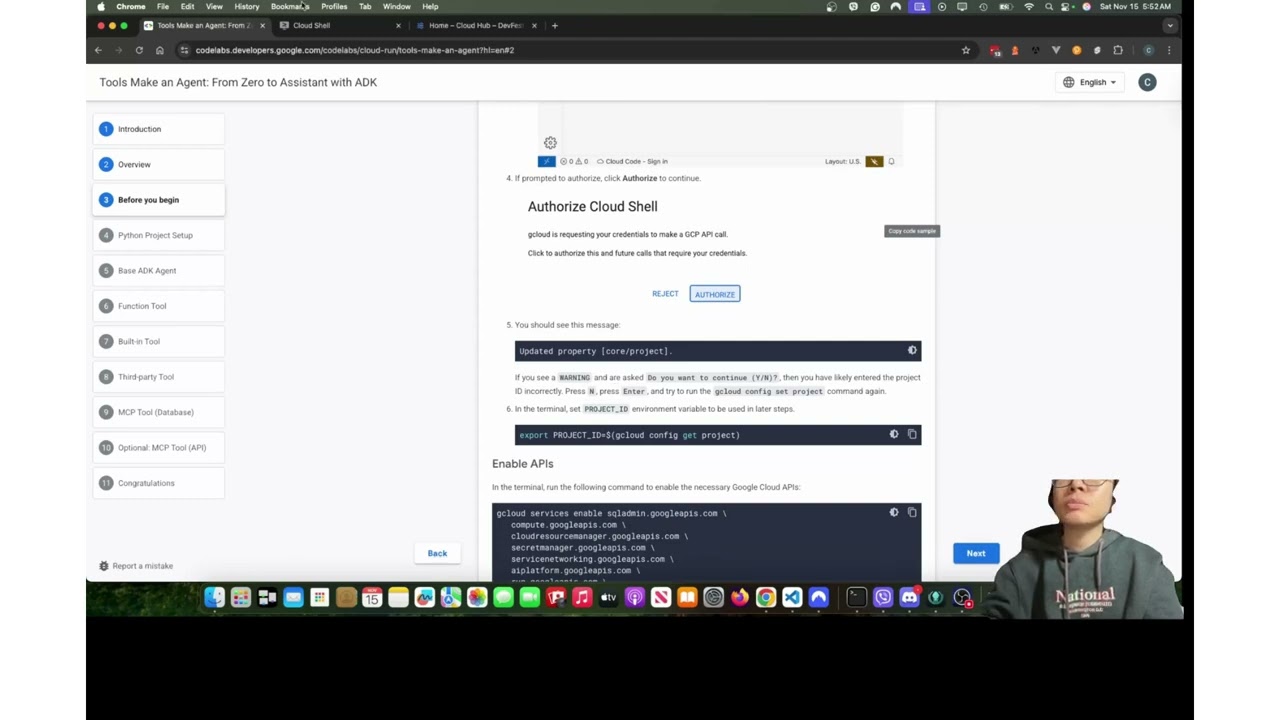The image size is (1280, 720).
Task: Click the user account avatar in the codelab header
Action: tap(1147, 82)
